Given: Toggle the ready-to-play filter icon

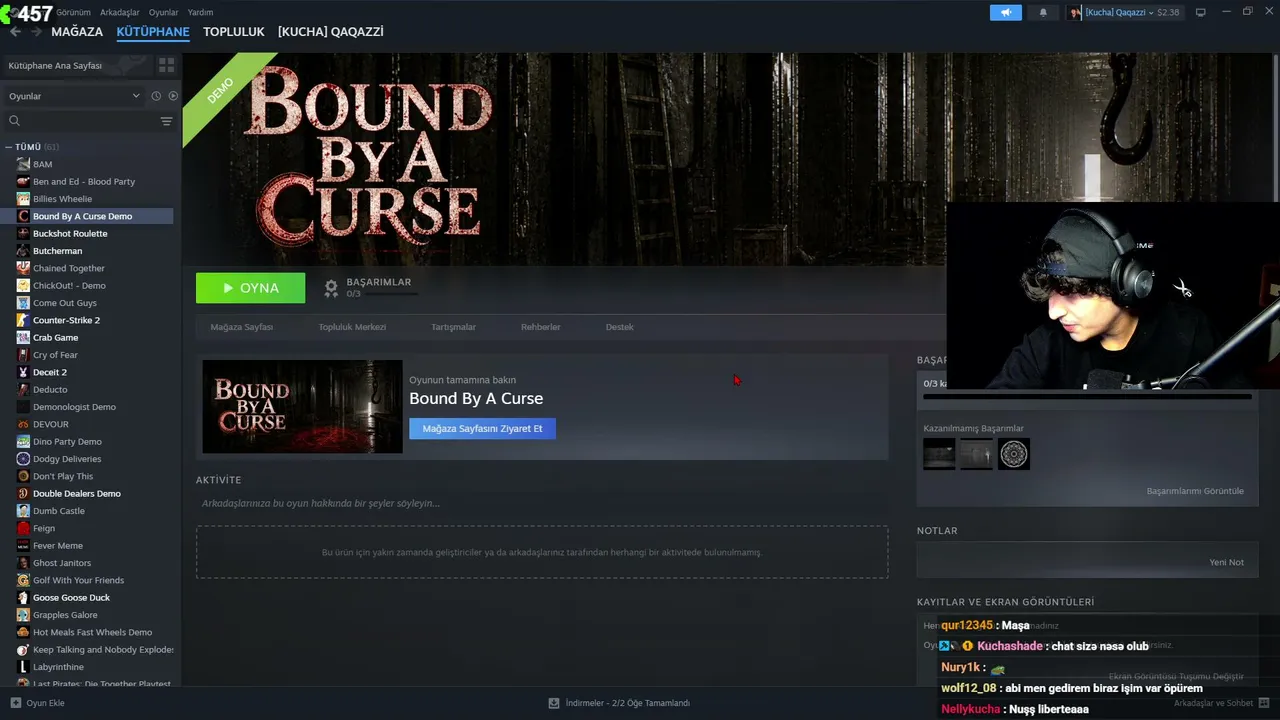Looking at the screenshot, I should [173, 96].
